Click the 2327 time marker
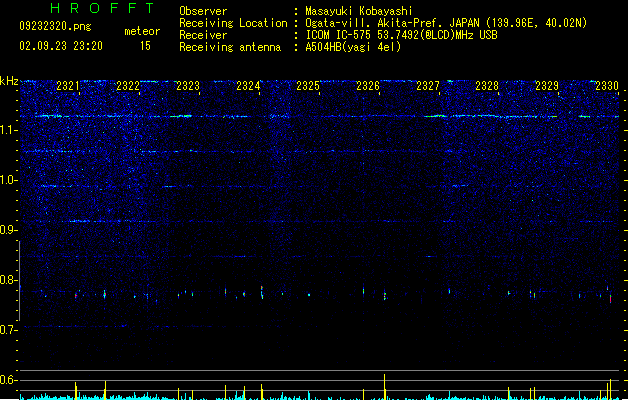The image size is (629, 400). [428, 86]
